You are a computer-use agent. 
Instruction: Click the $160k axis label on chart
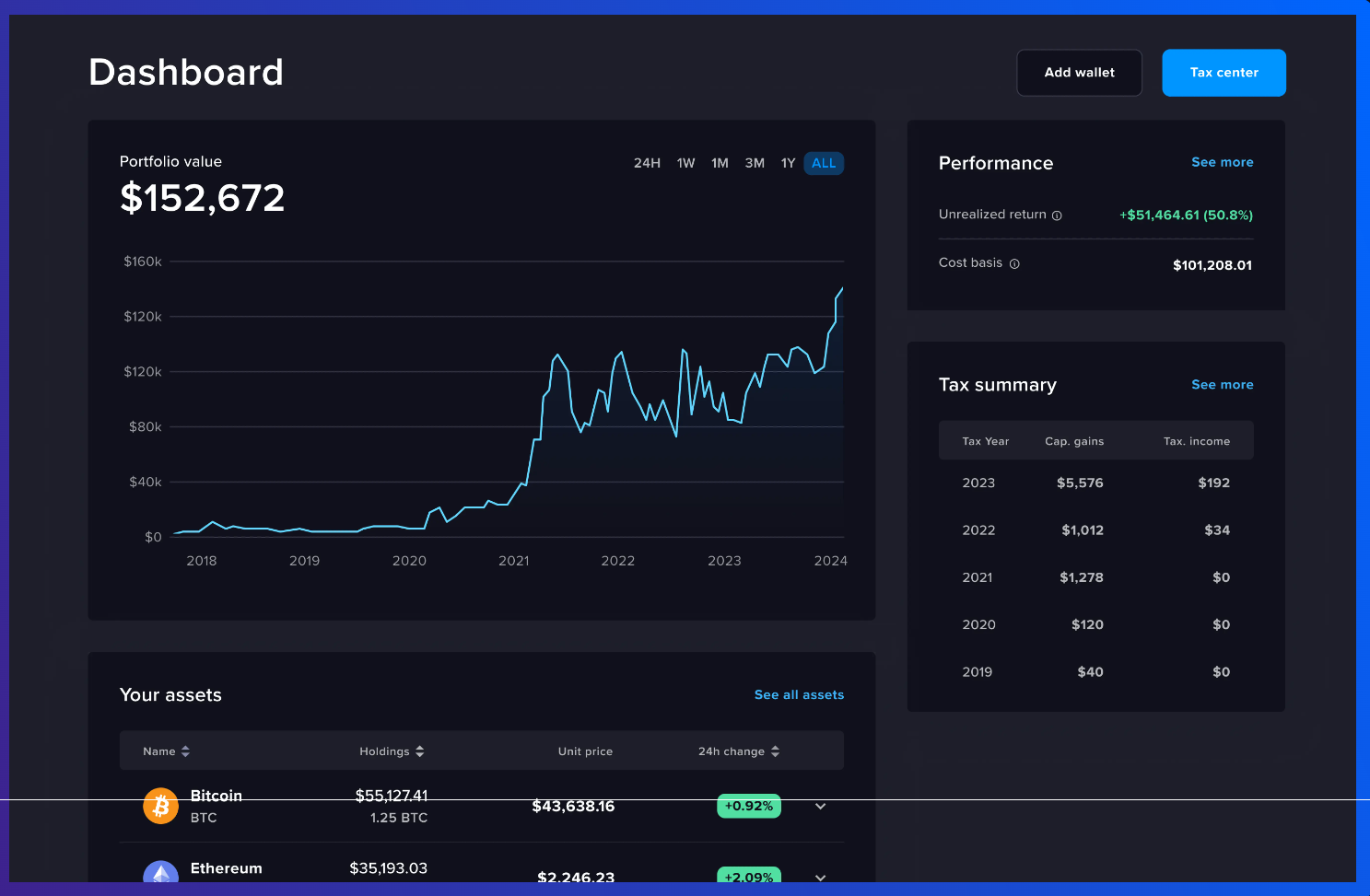143,262
